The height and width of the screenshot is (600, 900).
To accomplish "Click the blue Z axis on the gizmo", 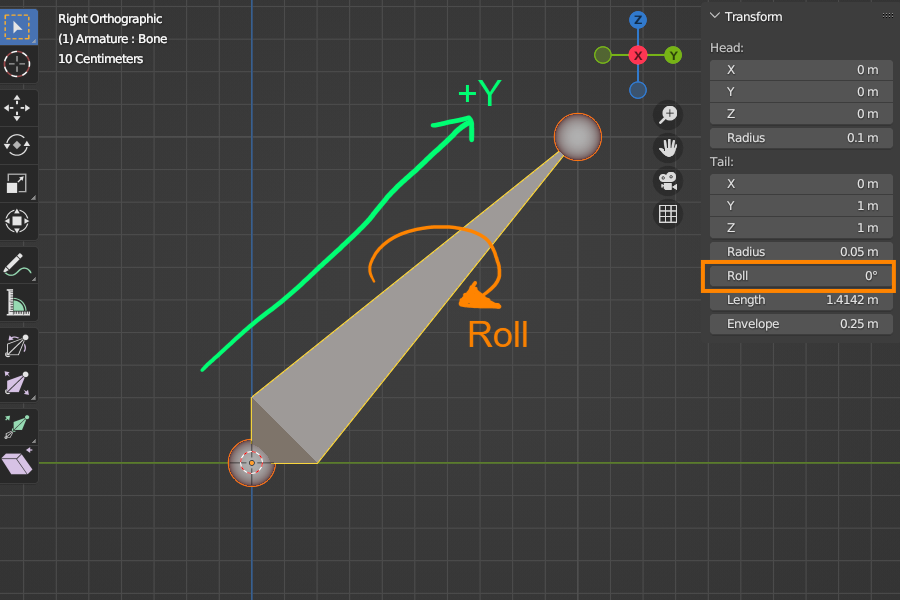I will pos(638,20).
